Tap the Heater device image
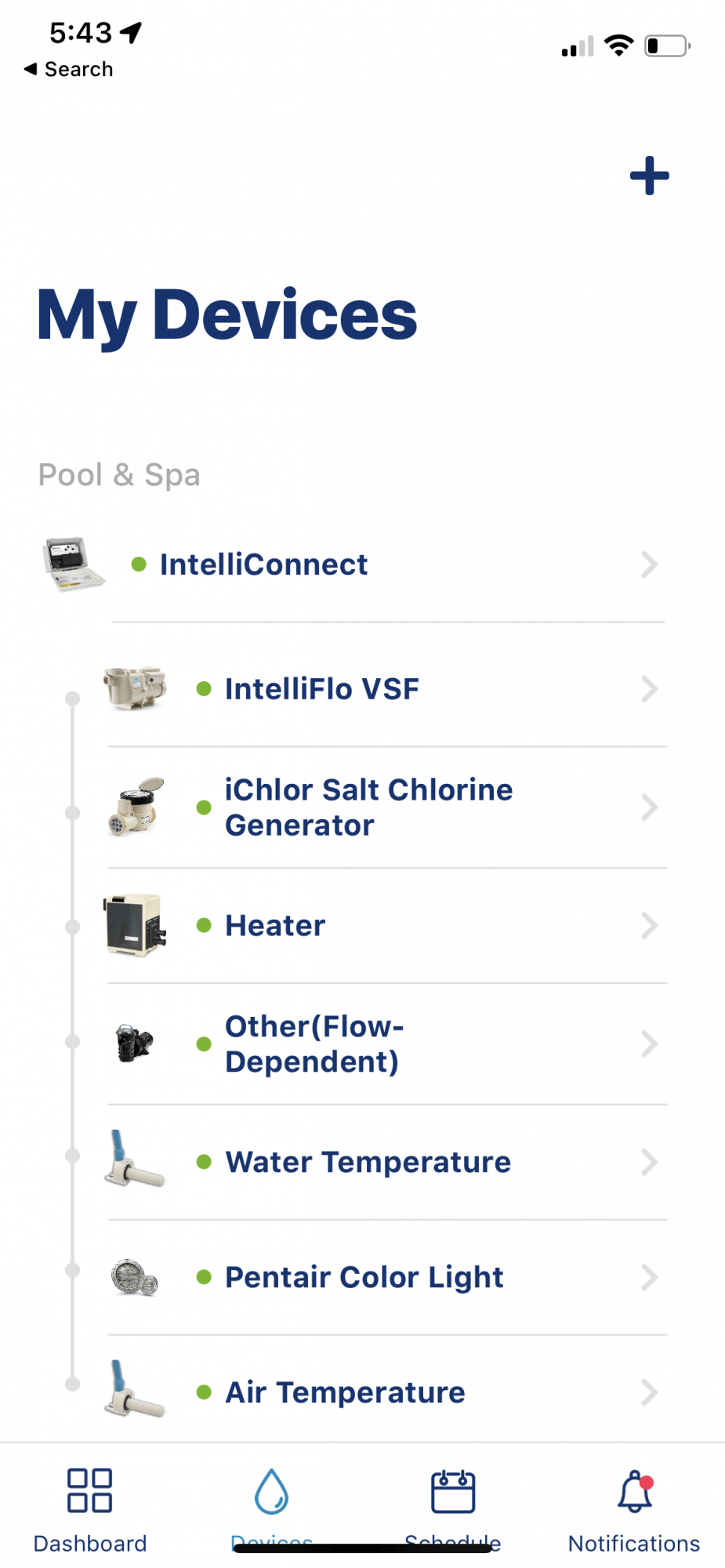The height and width of the screenshot is (1568, 725). (x=135, y=925)
